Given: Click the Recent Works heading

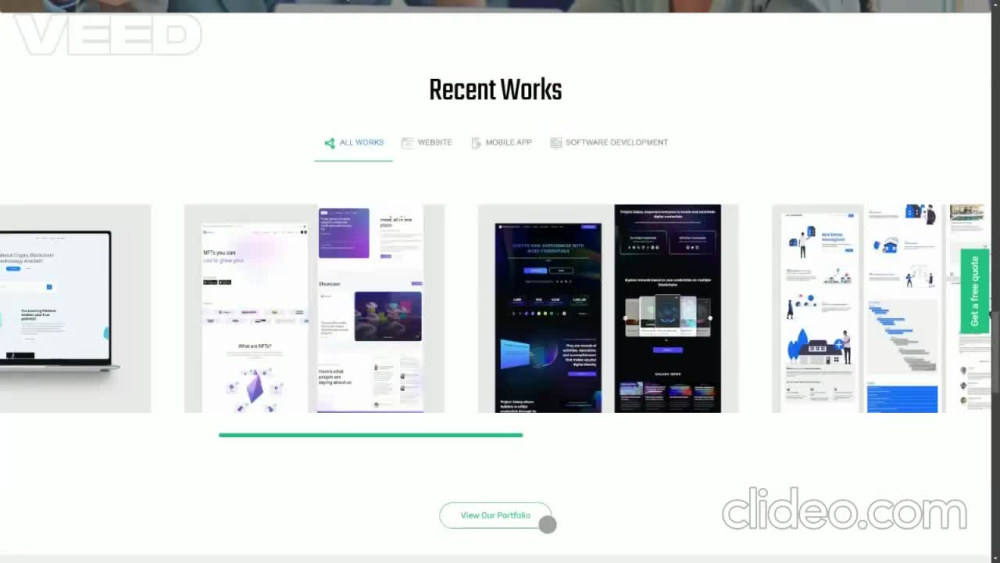Looking at the screenshot, I should pyautogui.click(x=495, y=91).
